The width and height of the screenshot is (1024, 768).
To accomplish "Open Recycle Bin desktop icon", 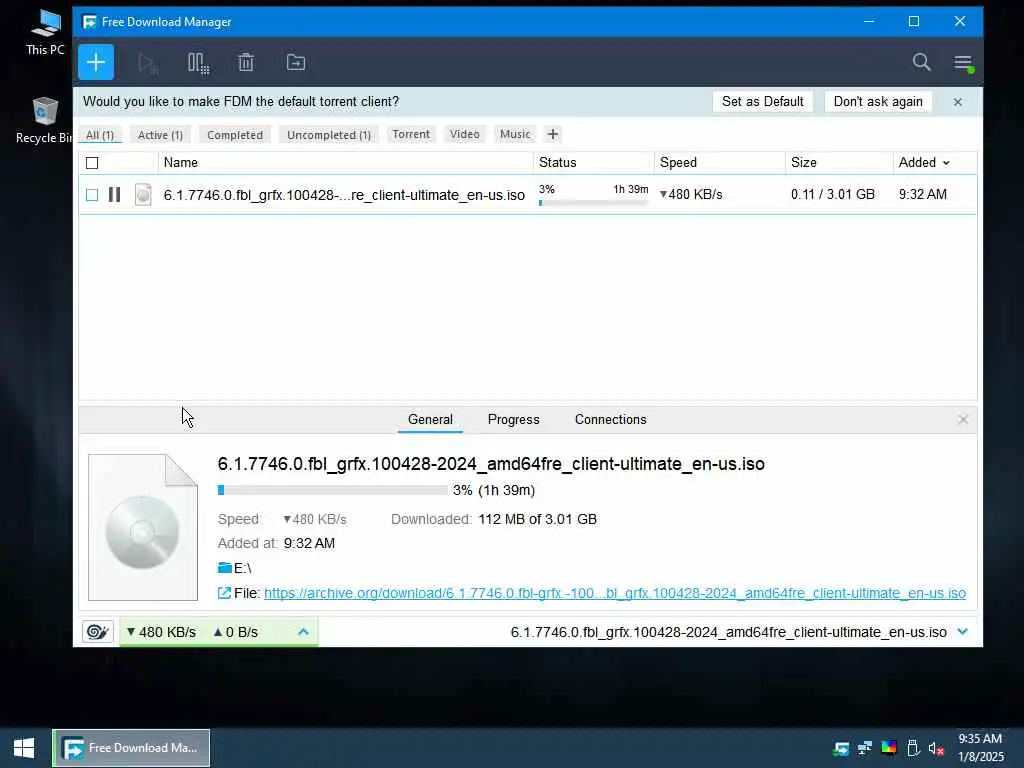I will 44,120.
